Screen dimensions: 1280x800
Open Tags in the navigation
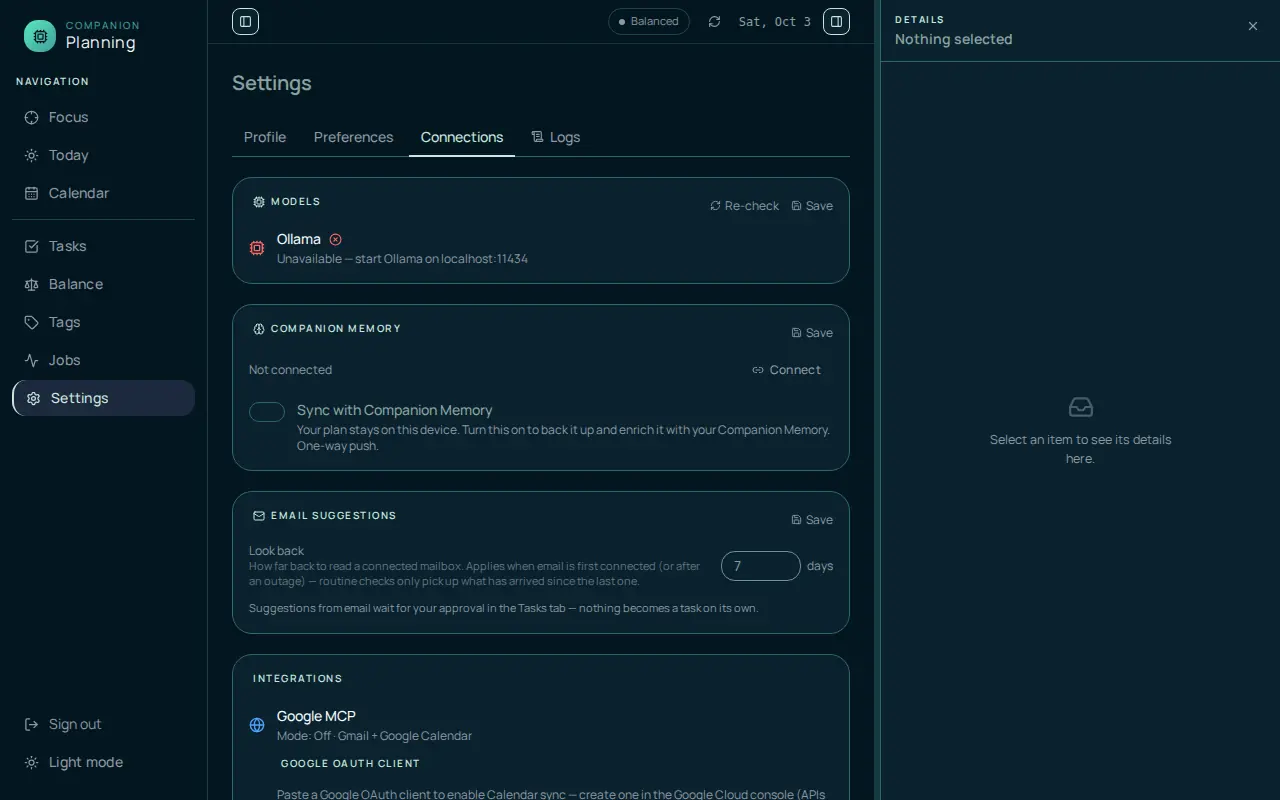(103, 322)
